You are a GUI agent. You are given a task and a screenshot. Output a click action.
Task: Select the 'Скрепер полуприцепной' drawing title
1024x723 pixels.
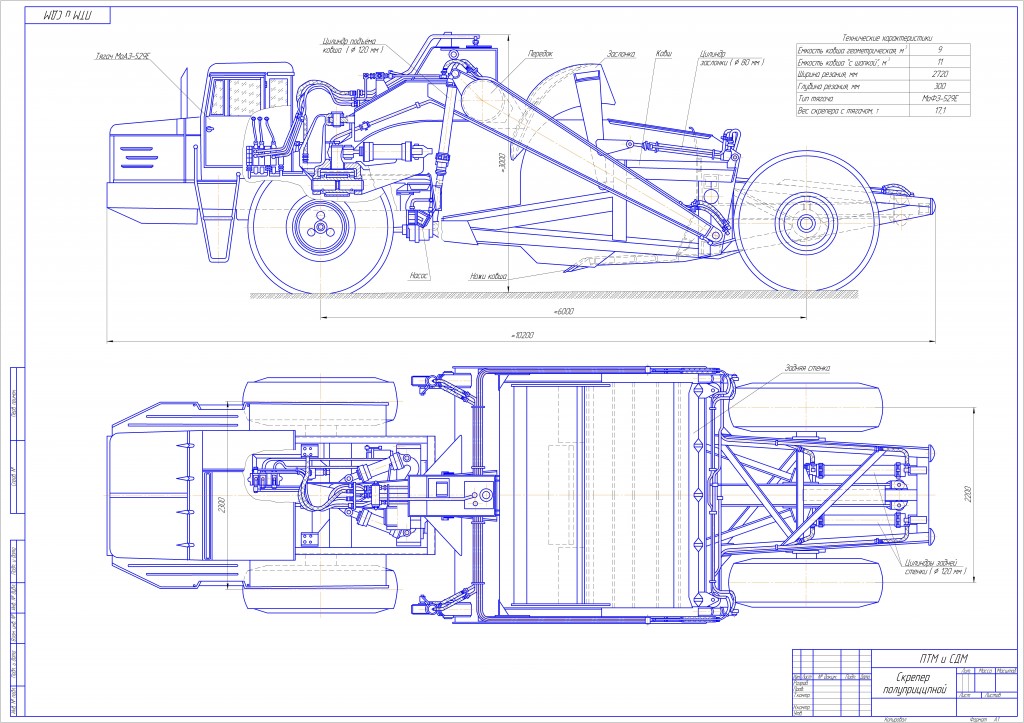[914, 683]
